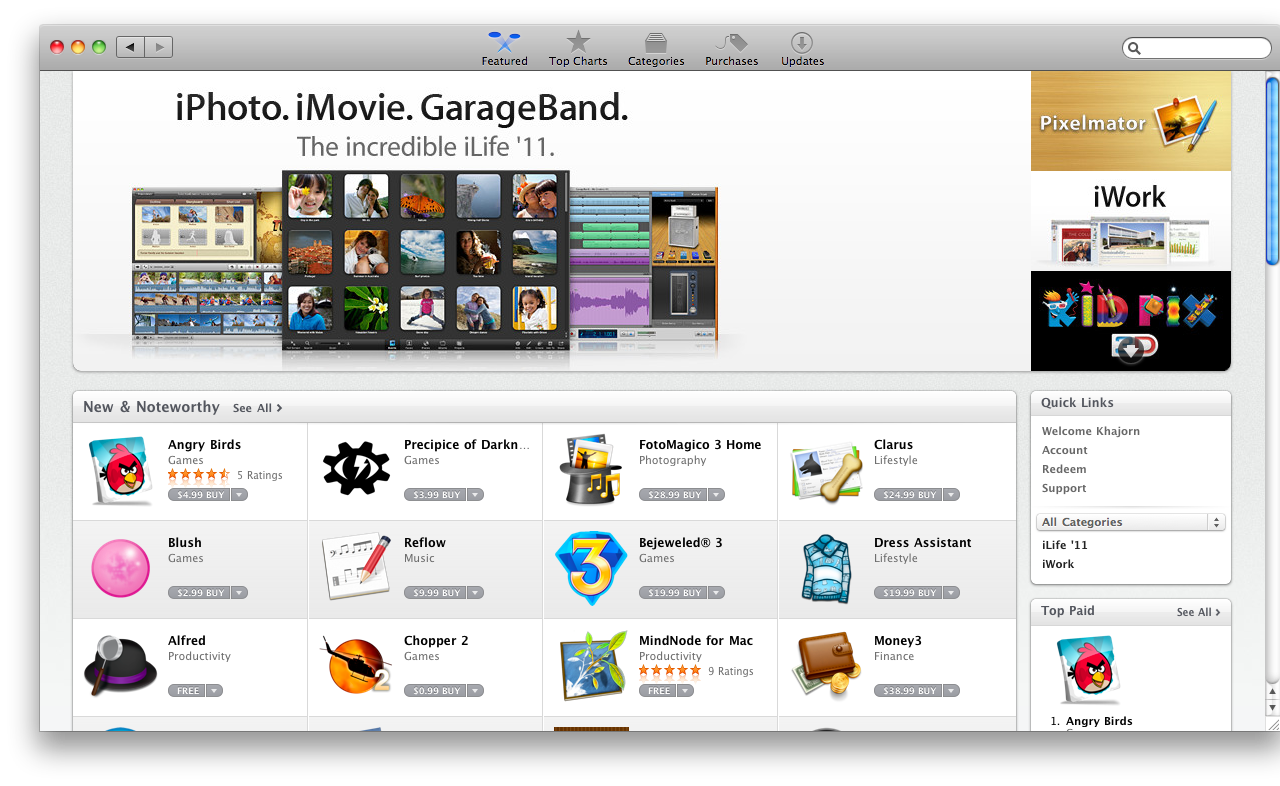Open the Pixelmator banner

pyautogui.click(x=1131, y=121)
